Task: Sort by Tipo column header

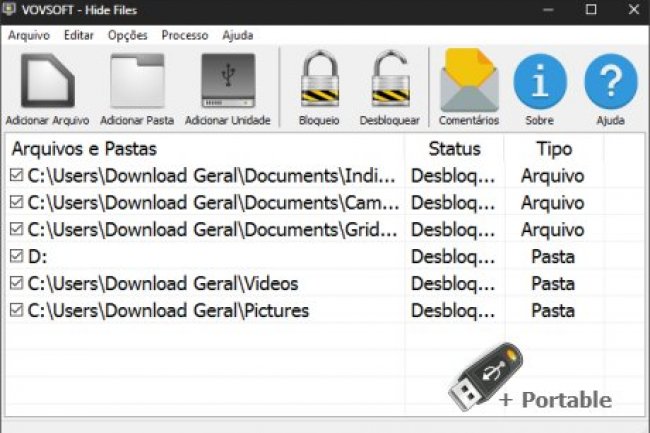Action: click(554, 149)
